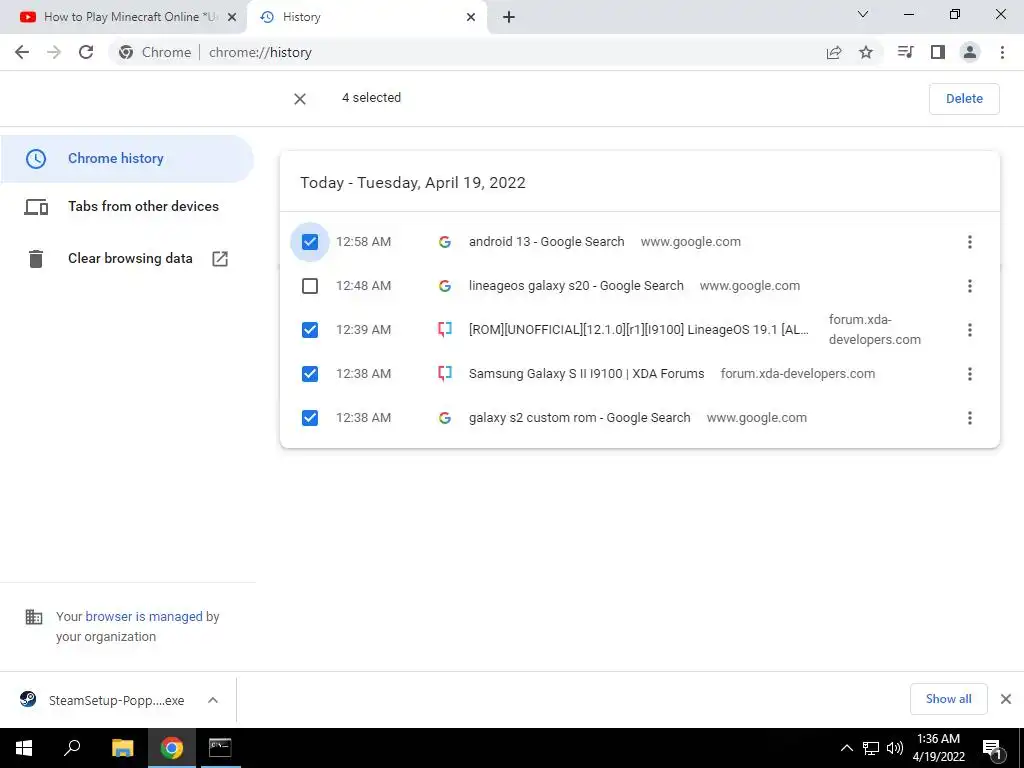Open Command Prompt from taskbar
Screen dimensions: 1024x768
point(220,748)
